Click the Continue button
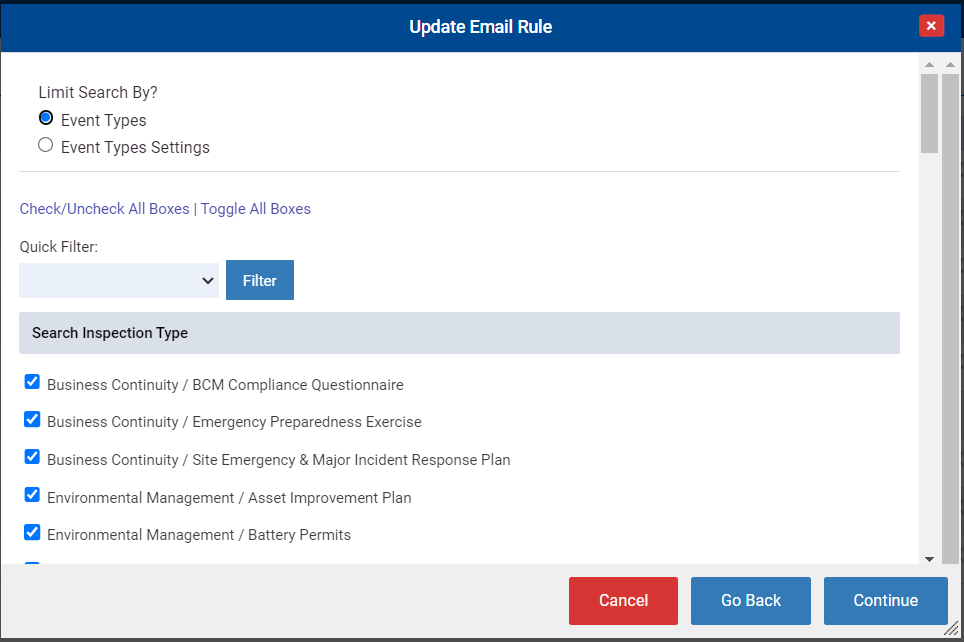The height and width of the screenshot is (642, 964). 885,601
